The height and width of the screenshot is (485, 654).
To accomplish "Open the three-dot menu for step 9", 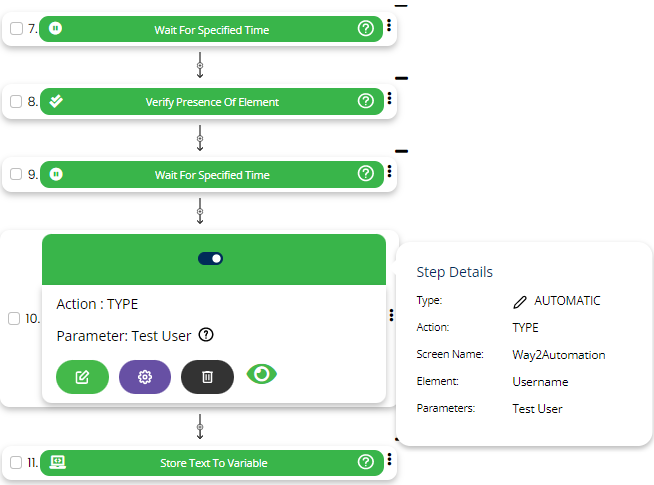I will click(389, 173).
